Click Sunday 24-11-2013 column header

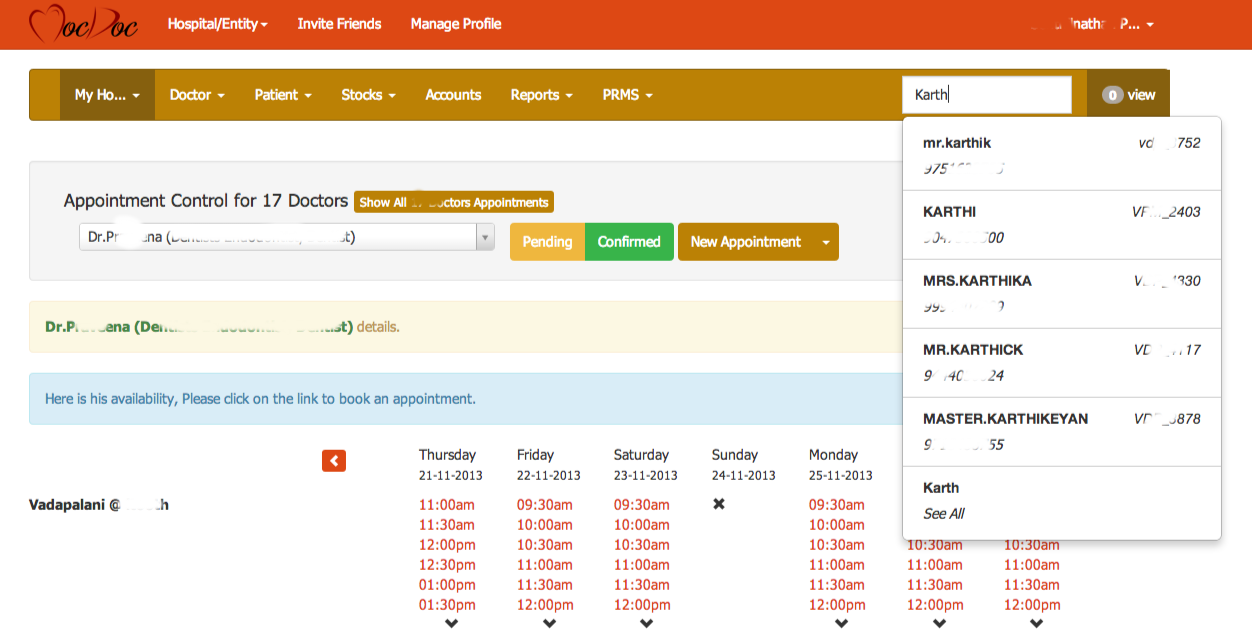click(744, 465)
